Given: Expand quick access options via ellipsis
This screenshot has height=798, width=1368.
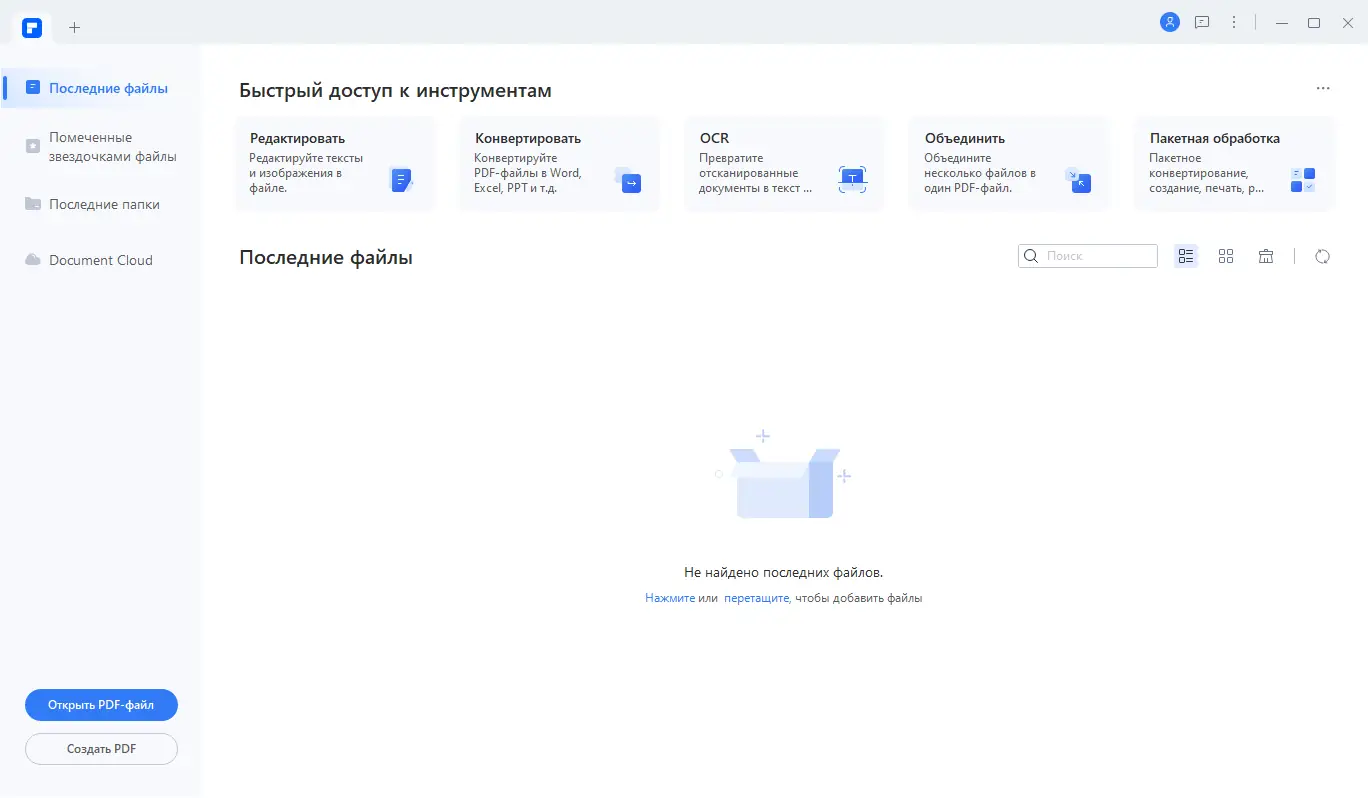Looking at the screenshot, I should [x=1322, y=88].
